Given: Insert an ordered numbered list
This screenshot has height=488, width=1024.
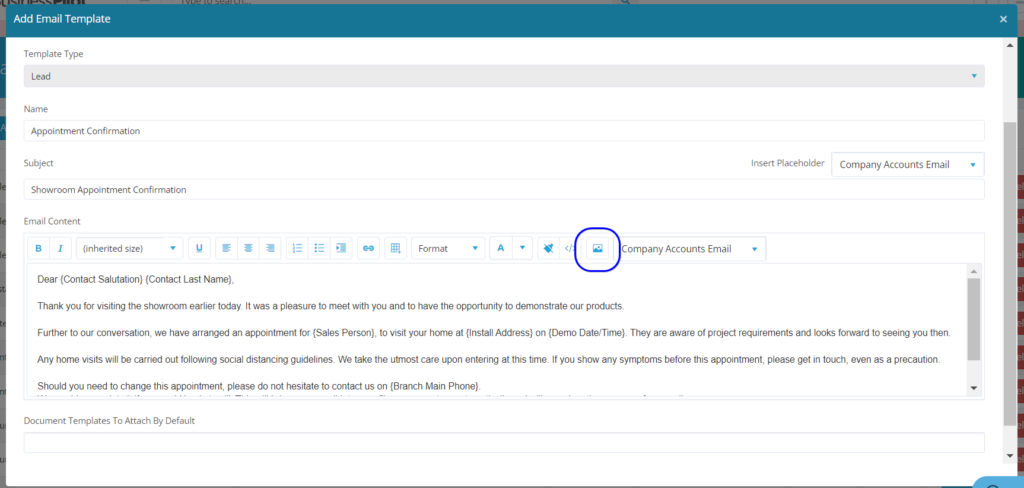Looking at the screenshot, I should click(x=297, y=248).
